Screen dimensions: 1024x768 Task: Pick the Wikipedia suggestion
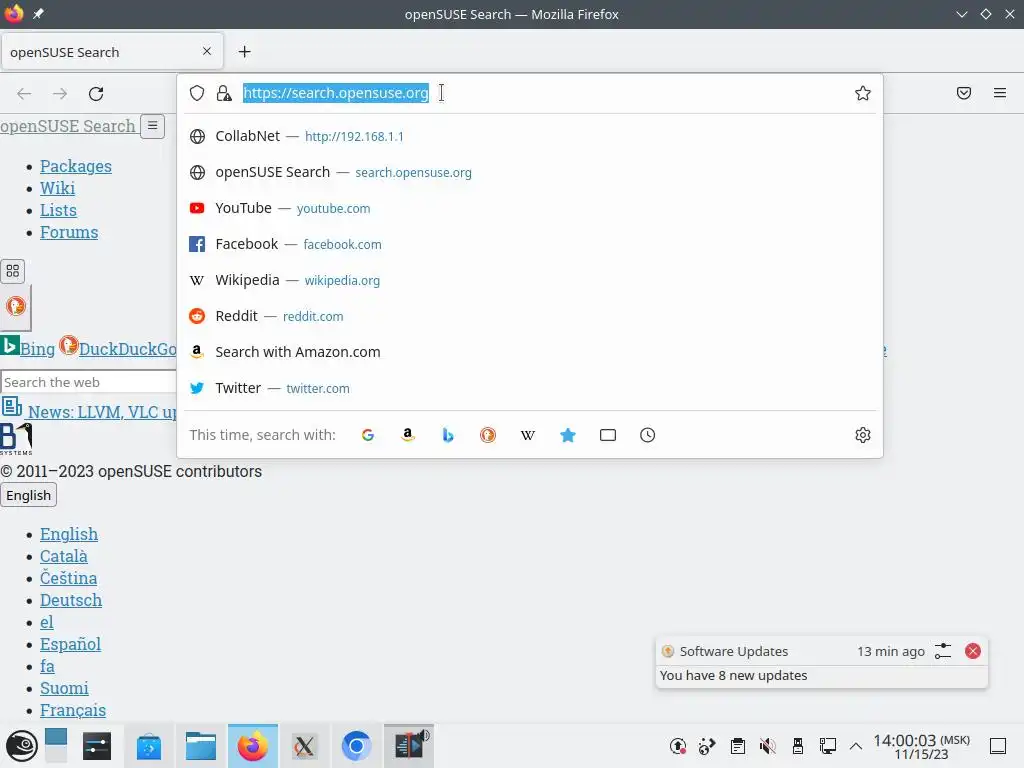[530, 280]
